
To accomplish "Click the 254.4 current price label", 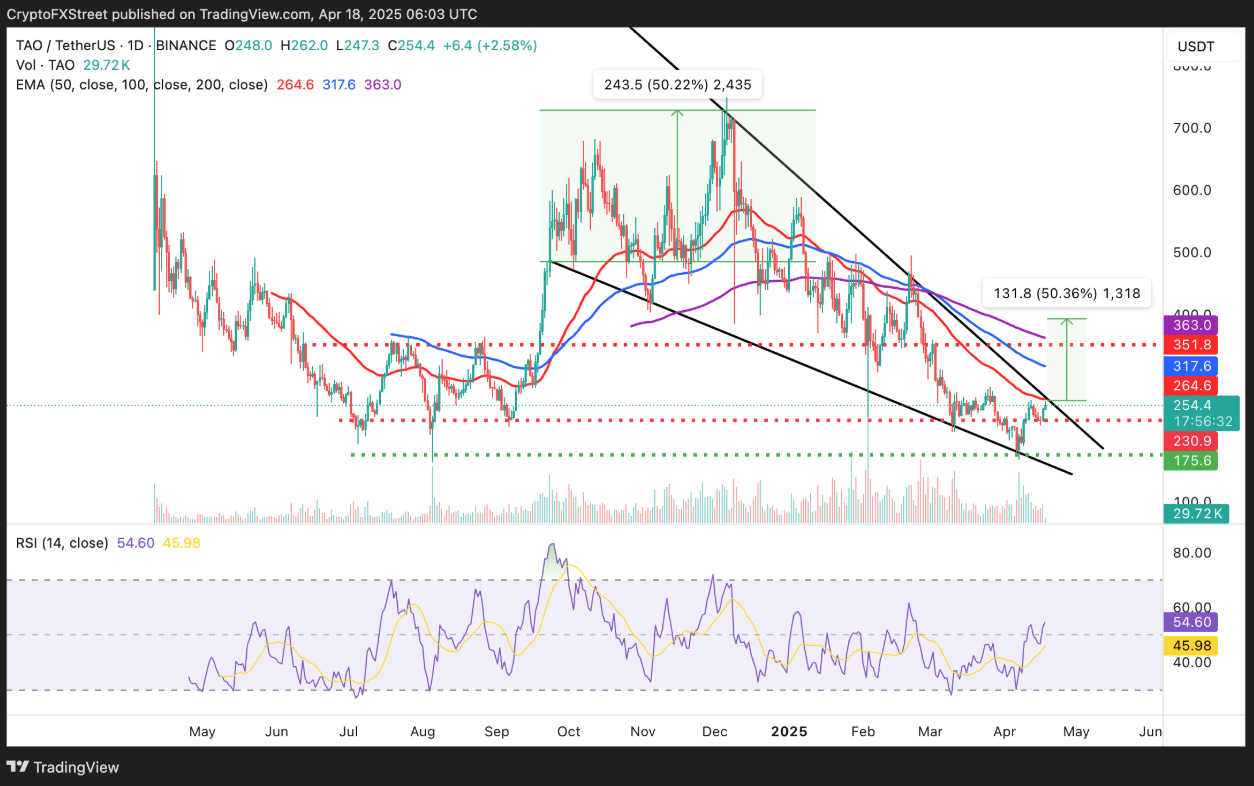I will [x=1194, y=406].
